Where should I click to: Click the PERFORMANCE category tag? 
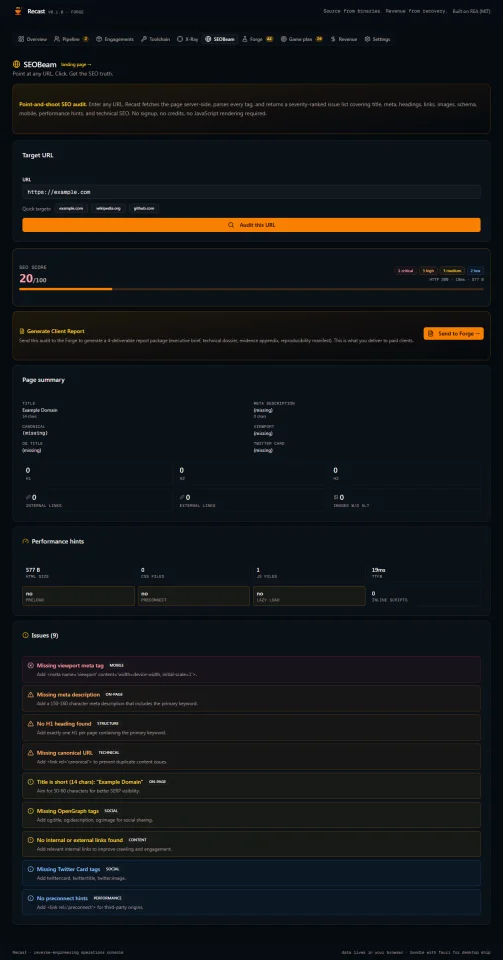click(107, 898)
